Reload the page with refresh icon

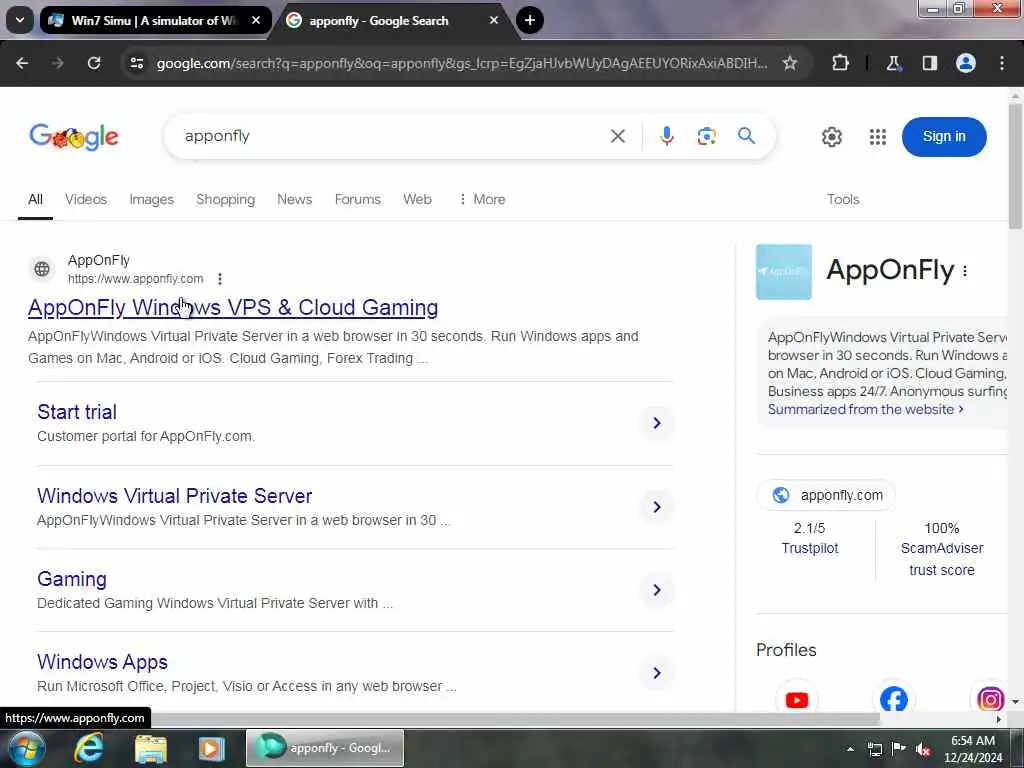tap(94, 63)
